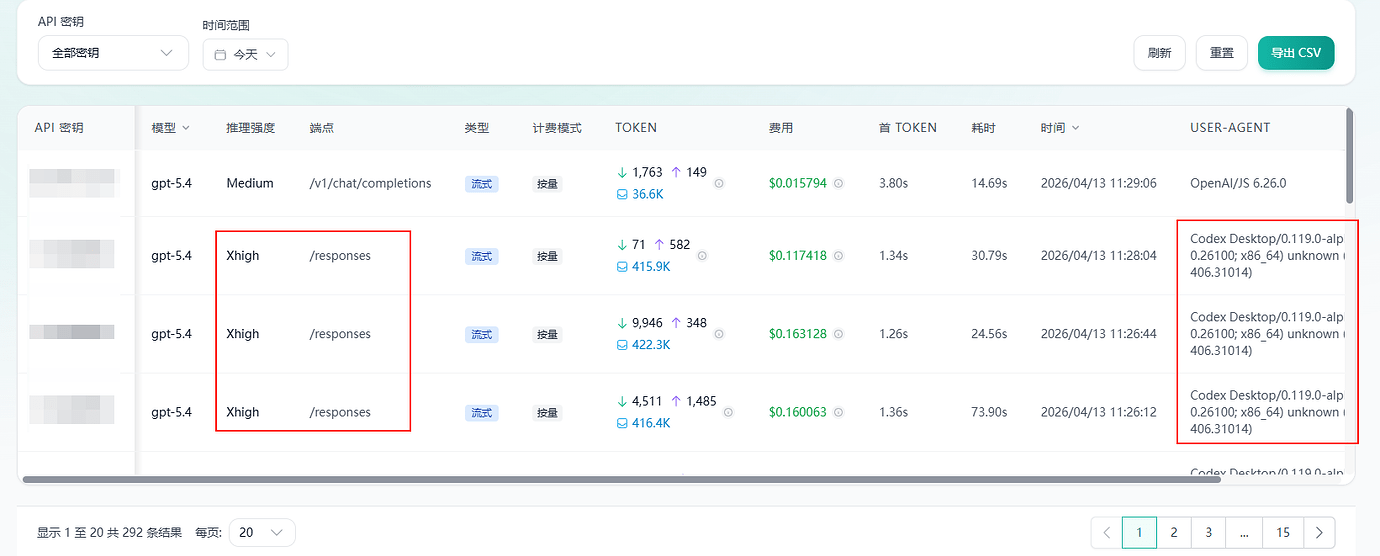Click the TOKEN column header
Image resolution: width=1380 pixels, height=556 pixels.
coord(636,128)
